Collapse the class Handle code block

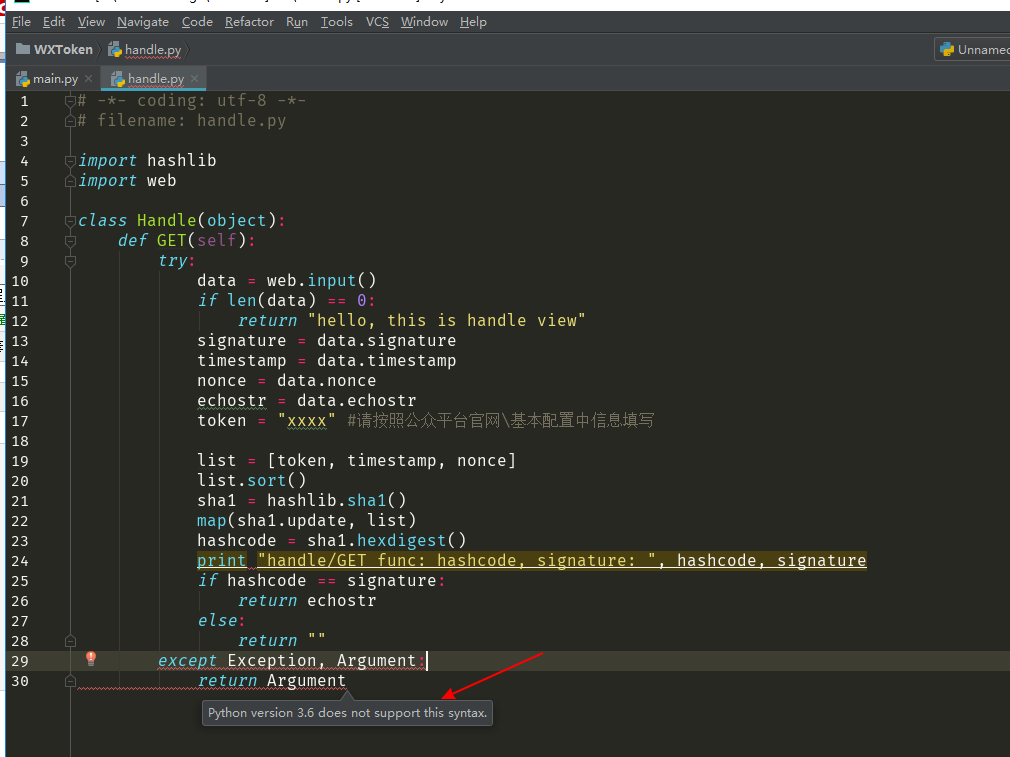point(70,221)
